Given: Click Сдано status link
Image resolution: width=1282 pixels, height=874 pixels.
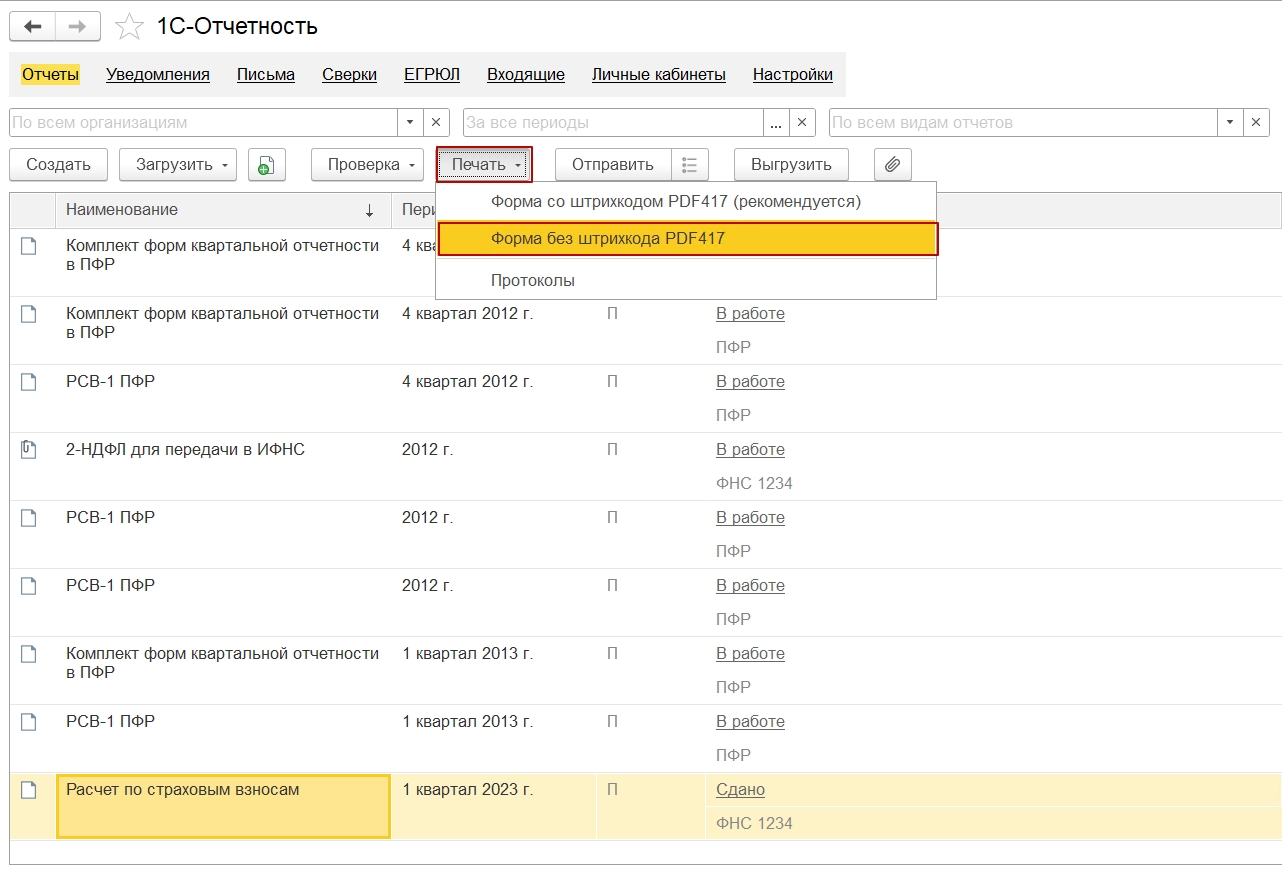Looking at the screenshot, I should click(x=740, y=790).
